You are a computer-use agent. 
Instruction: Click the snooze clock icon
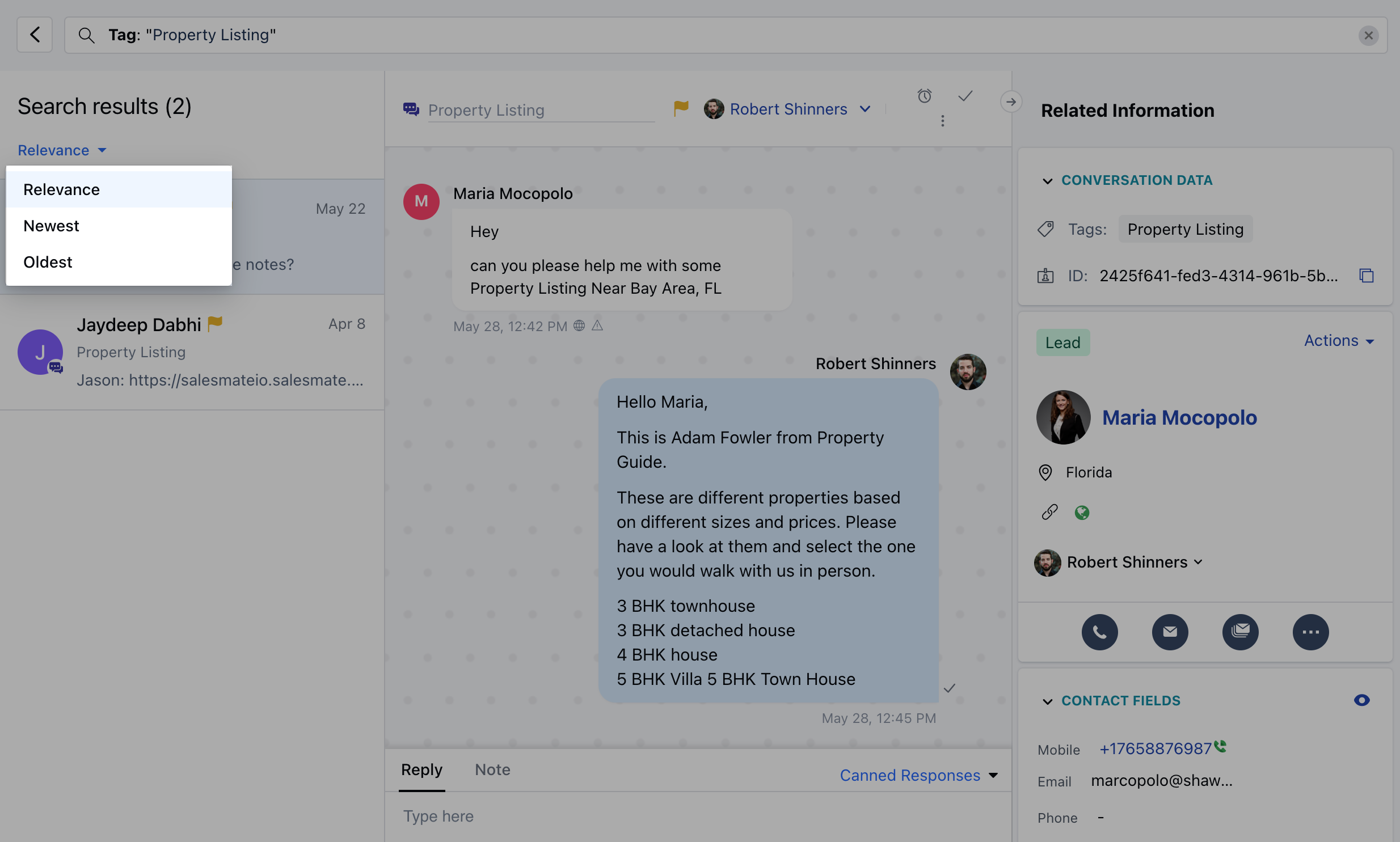925,96
